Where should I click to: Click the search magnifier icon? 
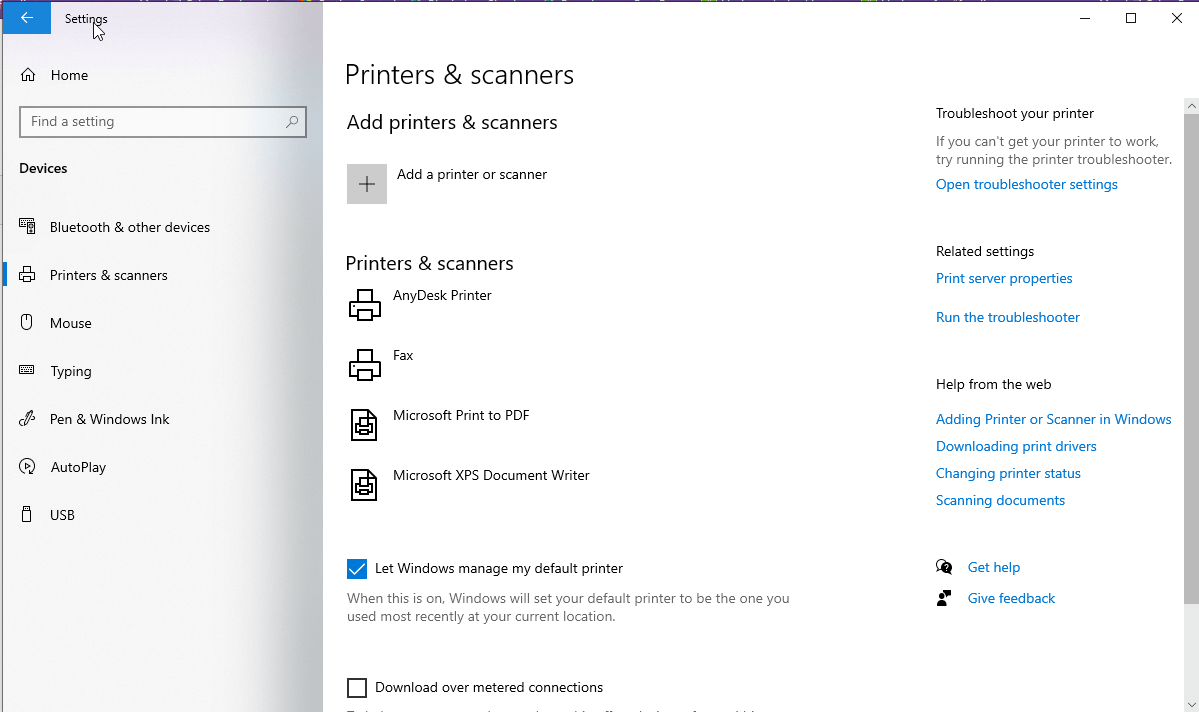pos(292,122)
